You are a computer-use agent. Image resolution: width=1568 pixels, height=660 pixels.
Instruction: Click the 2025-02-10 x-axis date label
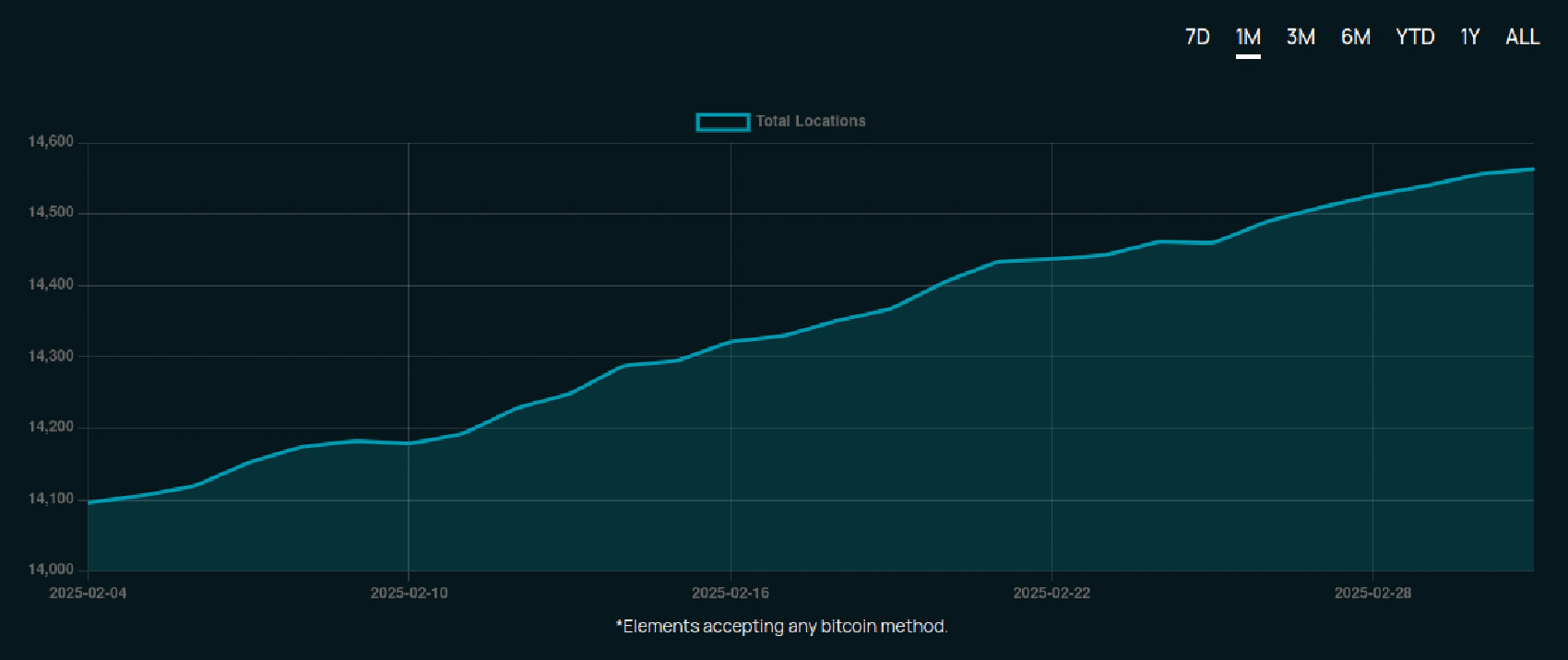(x=409, y=593)
